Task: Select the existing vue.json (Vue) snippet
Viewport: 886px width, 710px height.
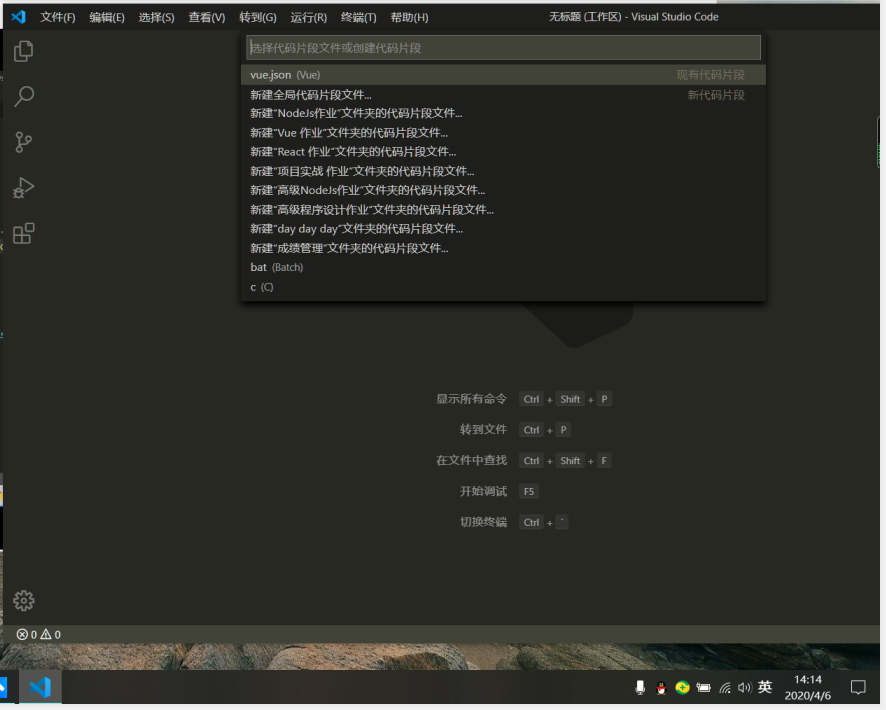Action: (503, 75)
